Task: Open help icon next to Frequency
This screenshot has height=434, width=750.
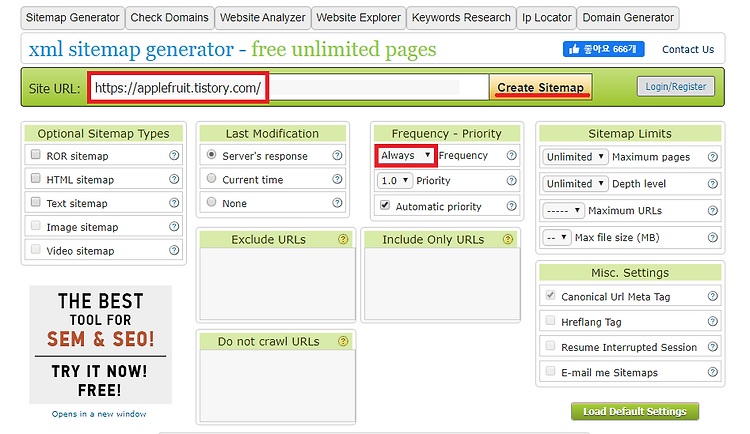Action: (x=511, y=155)
